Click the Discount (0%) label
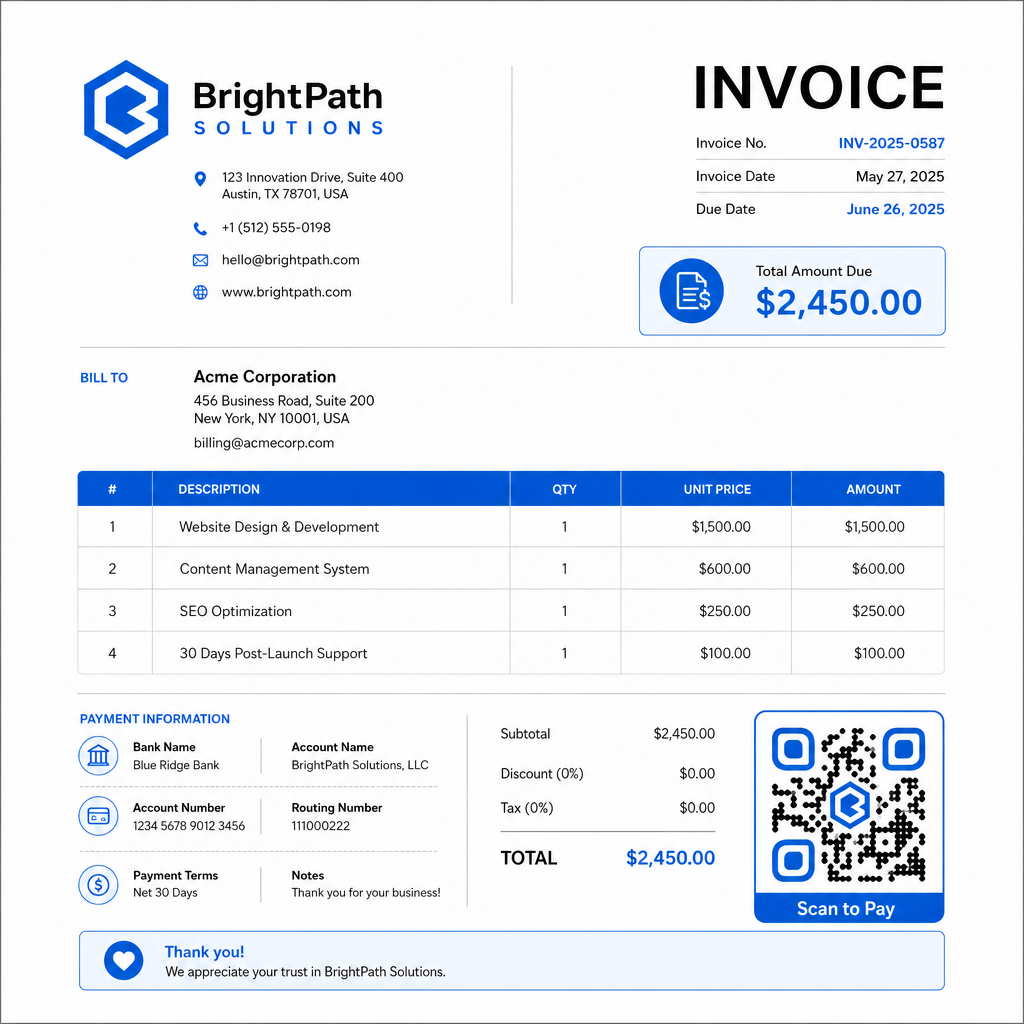 click(542, 773)
